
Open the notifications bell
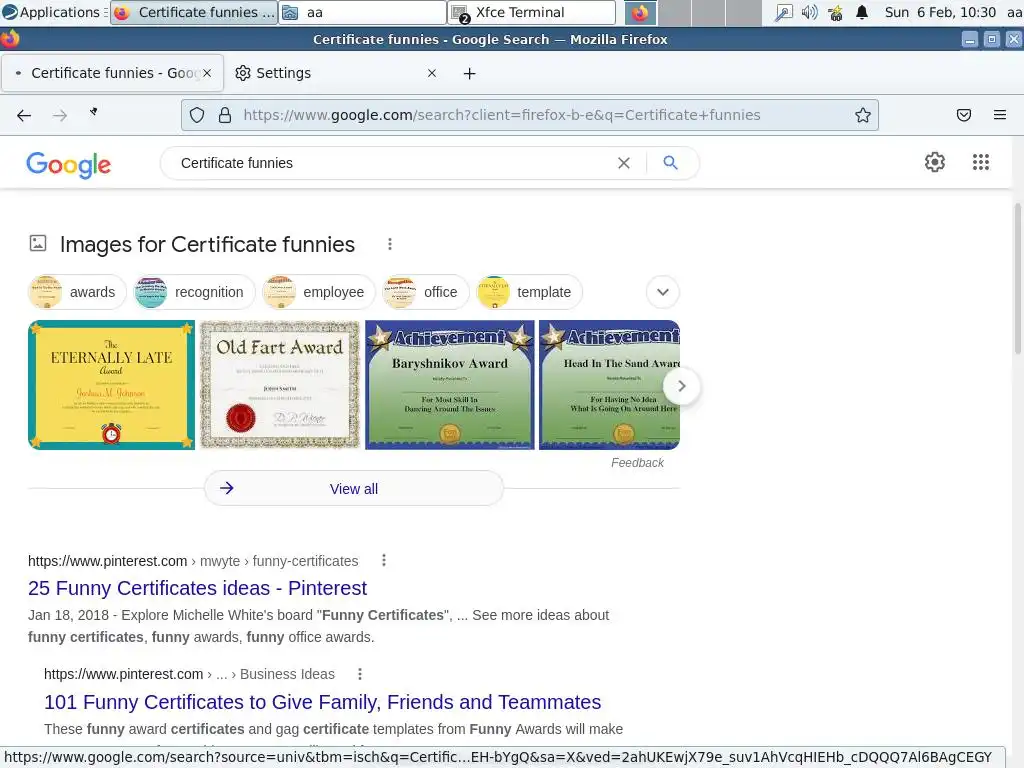pos(862,12)
